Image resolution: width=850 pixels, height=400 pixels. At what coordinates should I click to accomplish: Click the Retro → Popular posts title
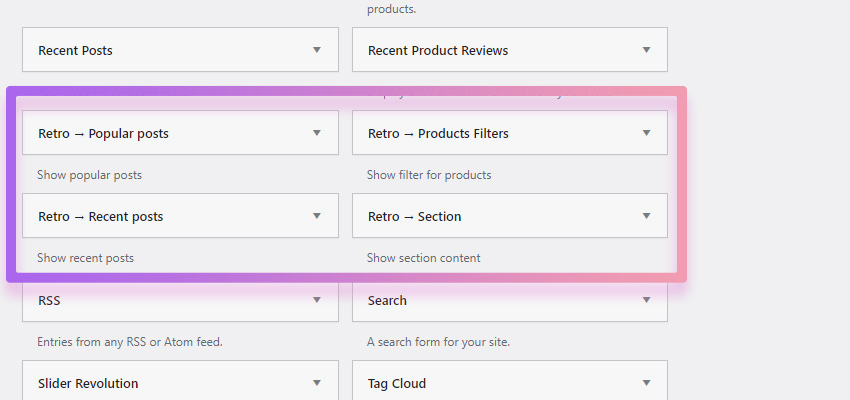point(103,133)
